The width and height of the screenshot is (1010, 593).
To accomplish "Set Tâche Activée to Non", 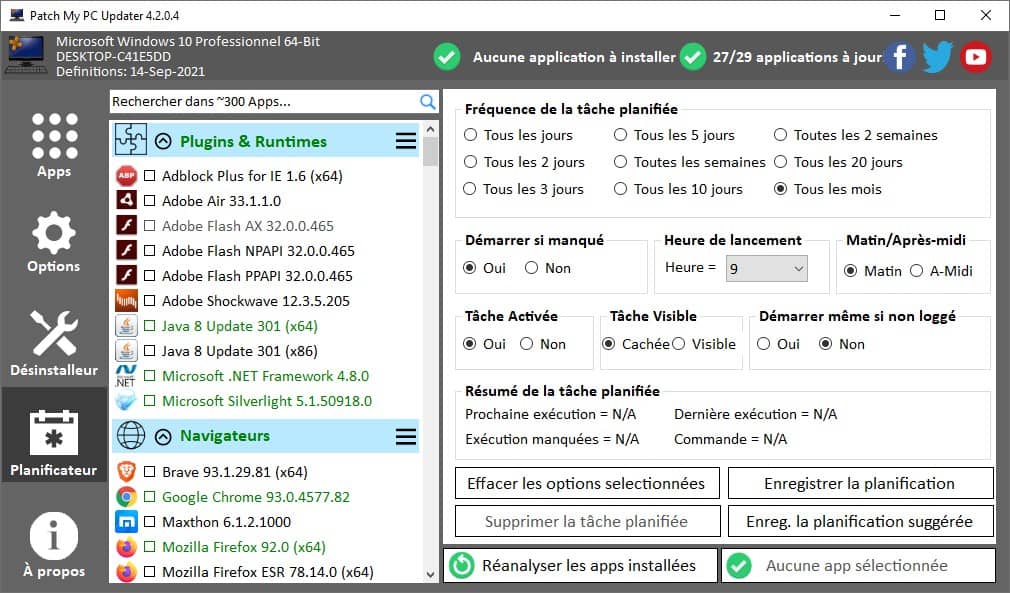I will (526, 344).
